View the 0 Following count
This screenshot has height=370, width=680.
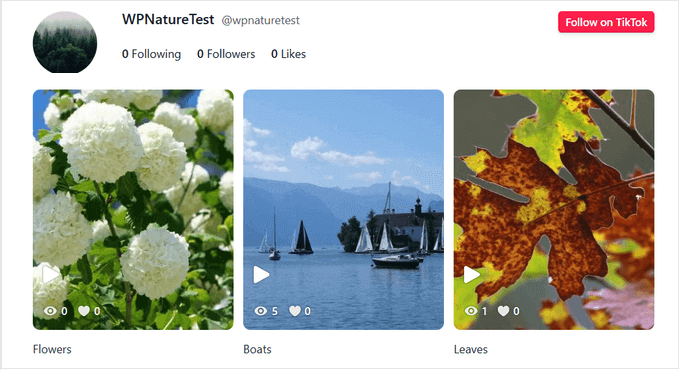coord(151,54)
